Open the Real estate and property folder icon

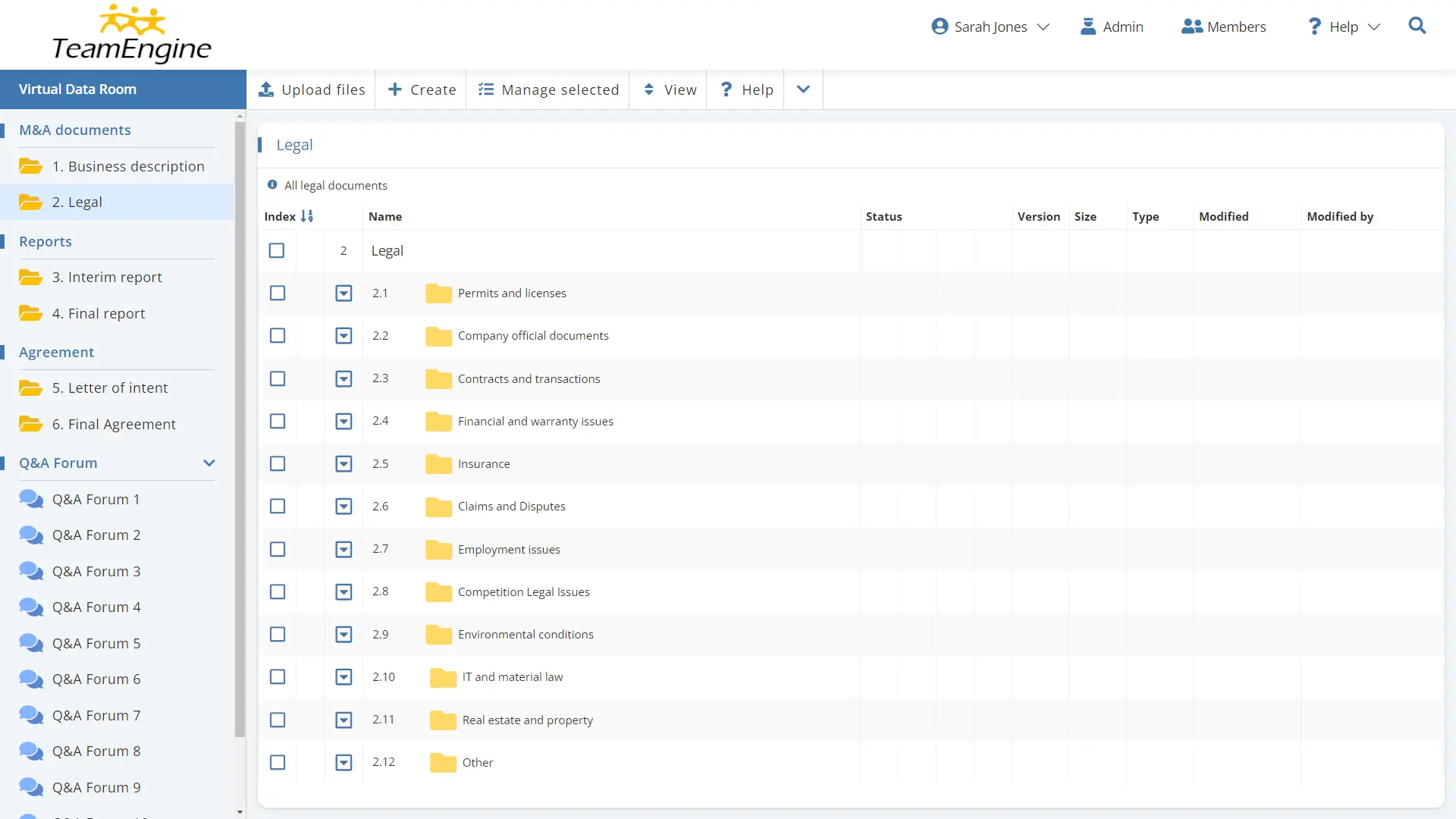coord(443,720)
